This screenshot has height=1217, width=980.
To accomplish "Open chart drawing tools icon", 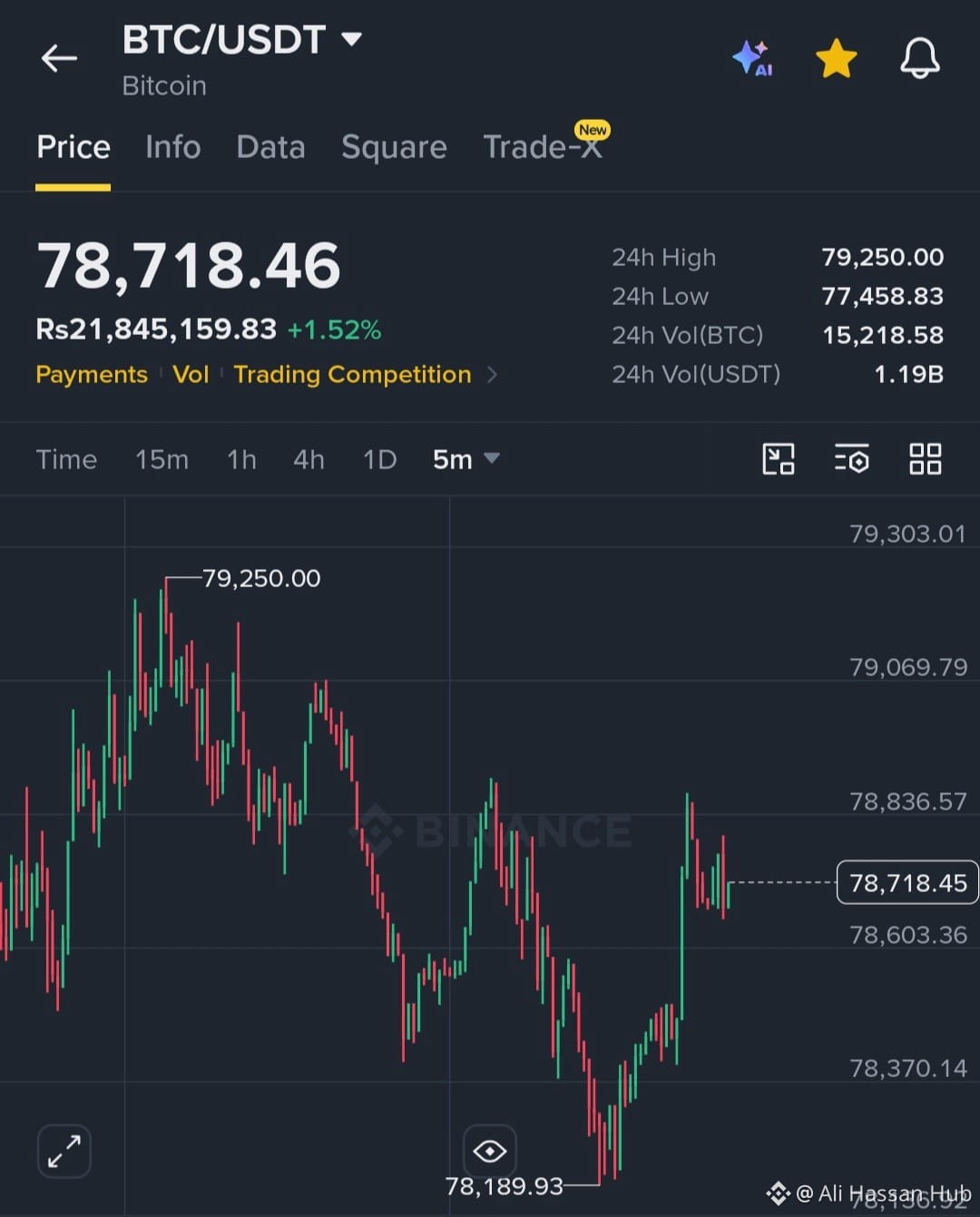I will (x=779, y=459).
